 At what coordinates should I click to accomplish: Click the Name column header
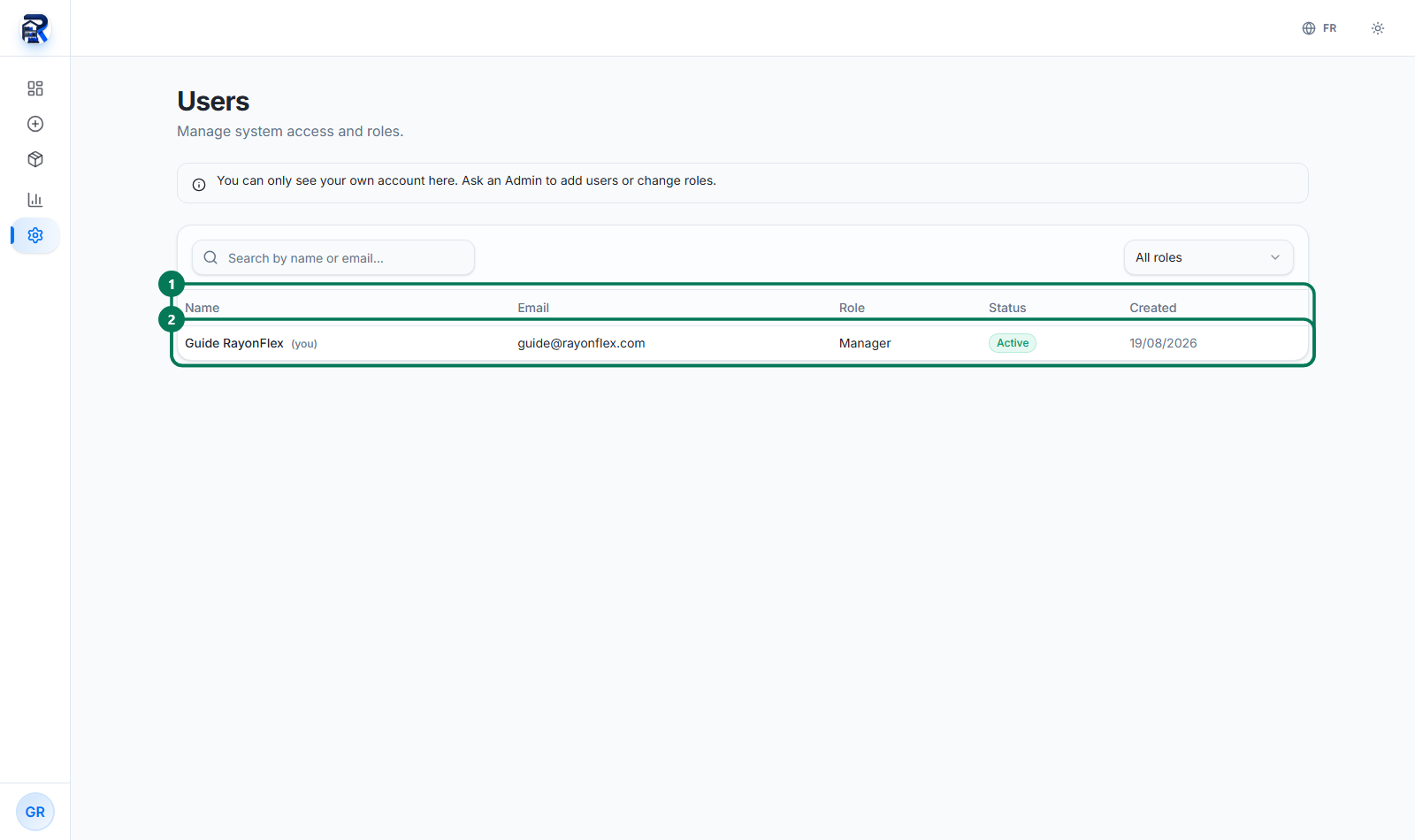click(x=203, y=308)
